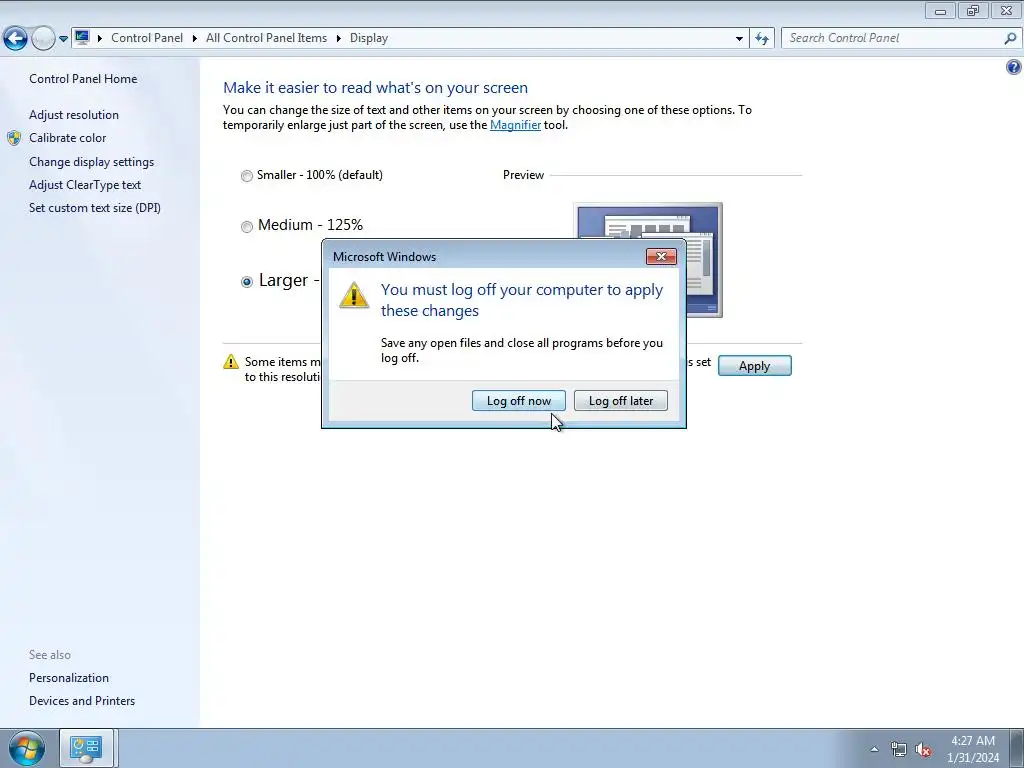The width and height of the screenshot is (1024, 768).
Task: Close the Control Panel window
Action: (x=1006, y=10)
